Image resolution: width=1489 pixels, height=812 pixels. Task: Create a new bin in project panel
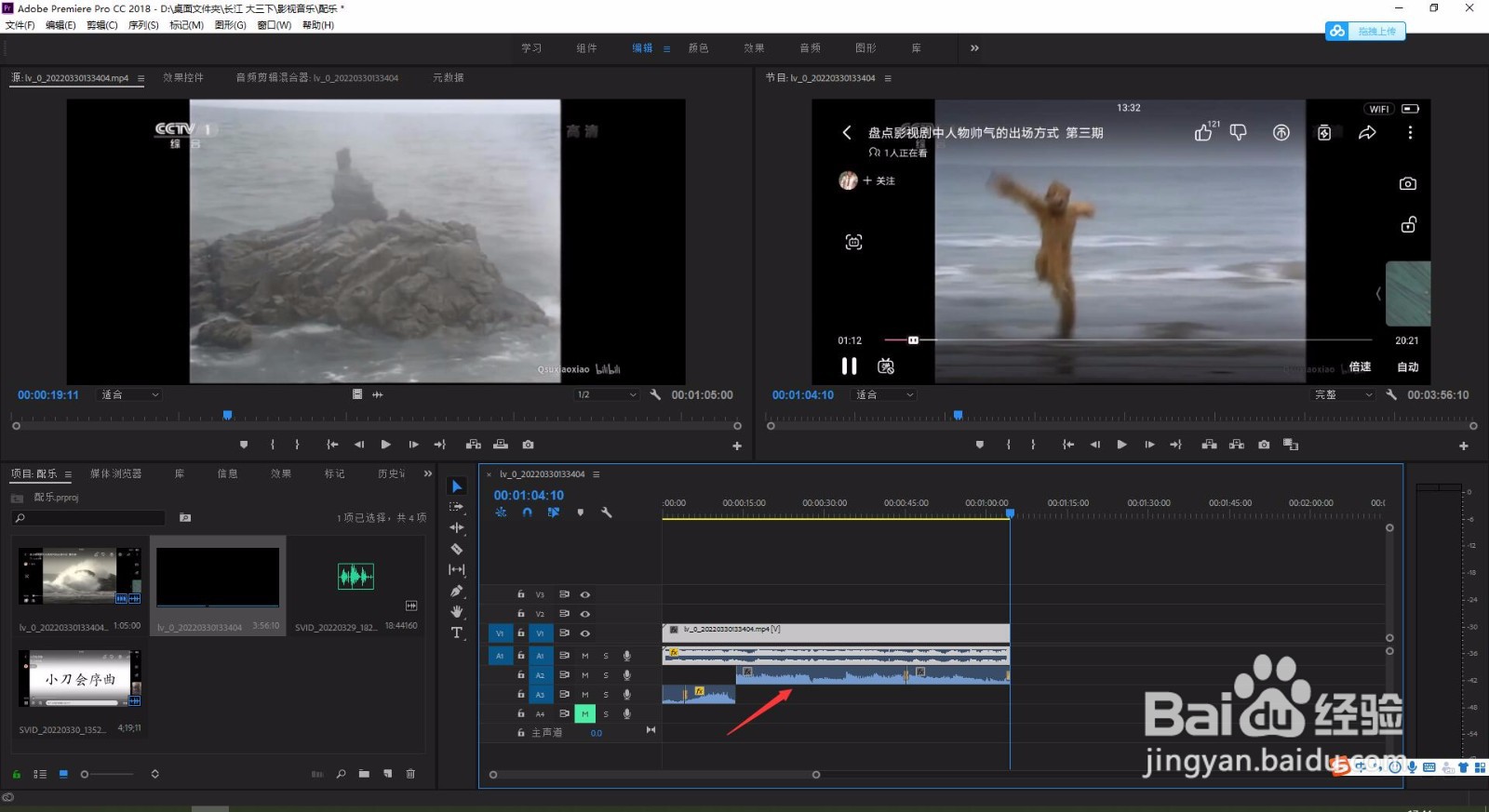click(364, 774)
